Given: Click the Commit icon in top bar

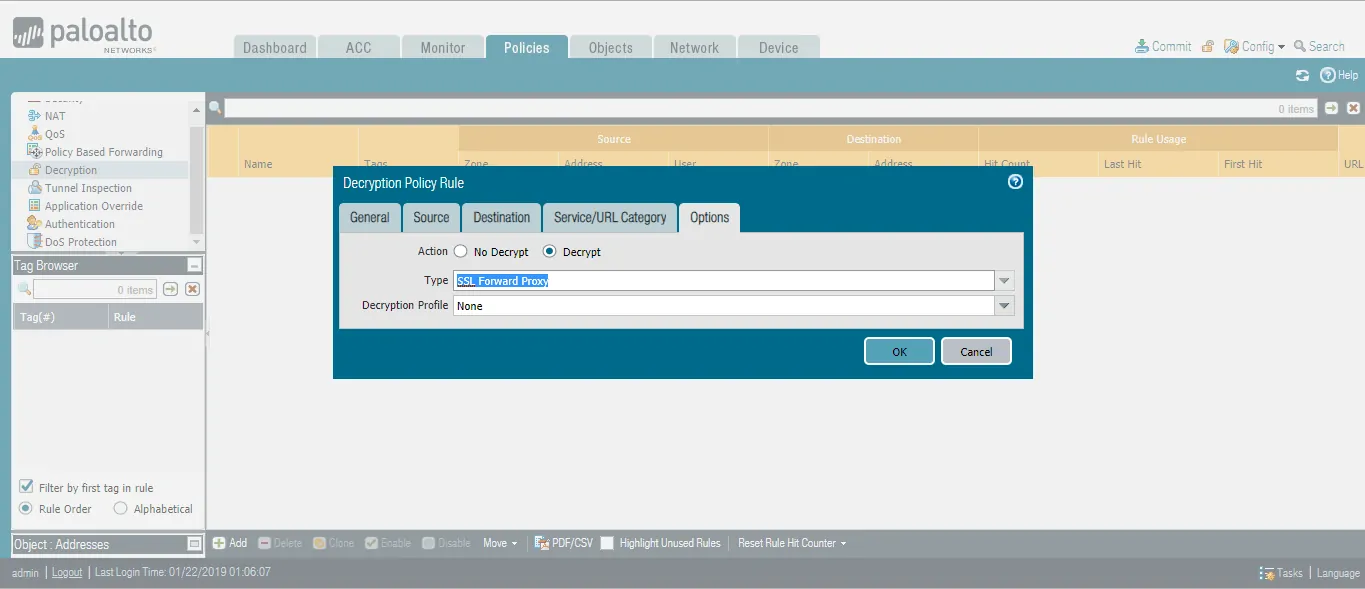Looking at the screenshot, I should [1142, 46].
